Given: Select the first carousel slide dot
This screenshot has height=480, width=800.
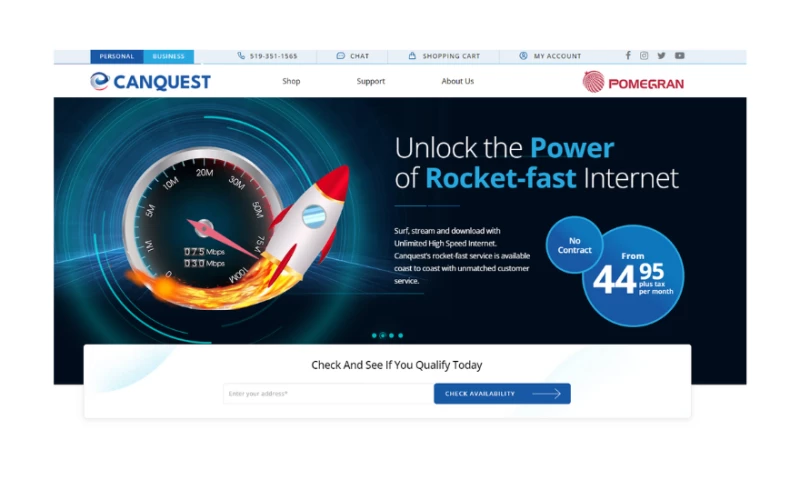Looking at the screenshot, I should [374, 335].
